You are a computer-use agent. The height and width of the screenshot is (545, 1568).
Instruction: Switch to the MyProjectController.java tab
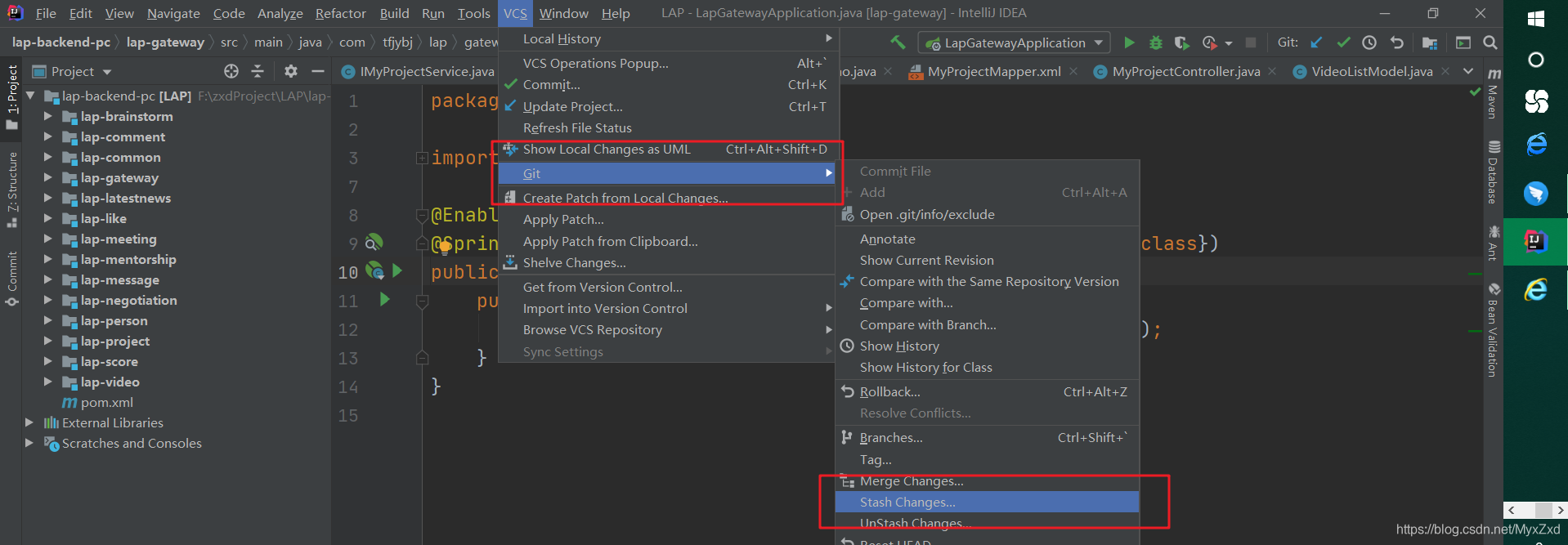(x=1185, y=71)
